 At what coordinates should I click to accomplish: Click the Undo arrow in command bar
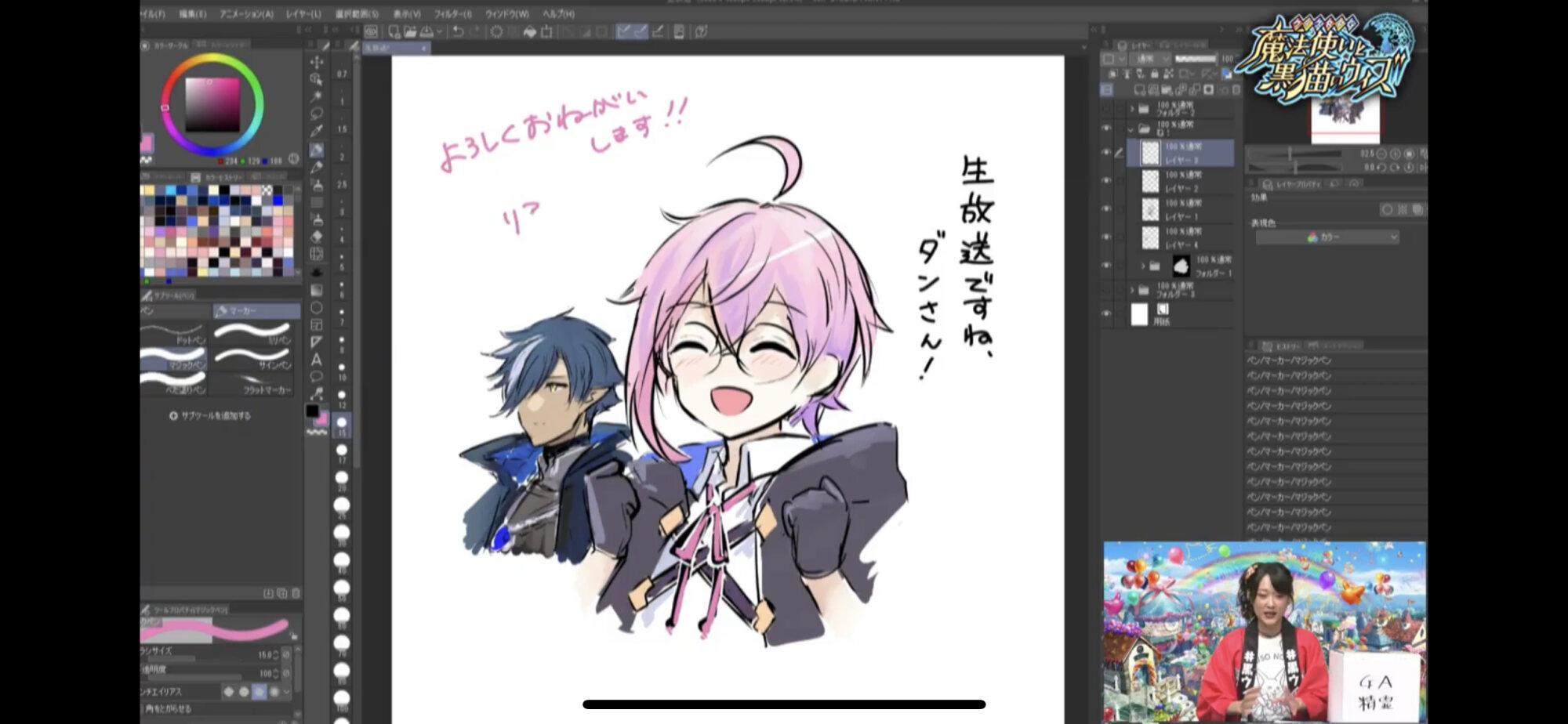pyautogui.click(x=459, y=31)
